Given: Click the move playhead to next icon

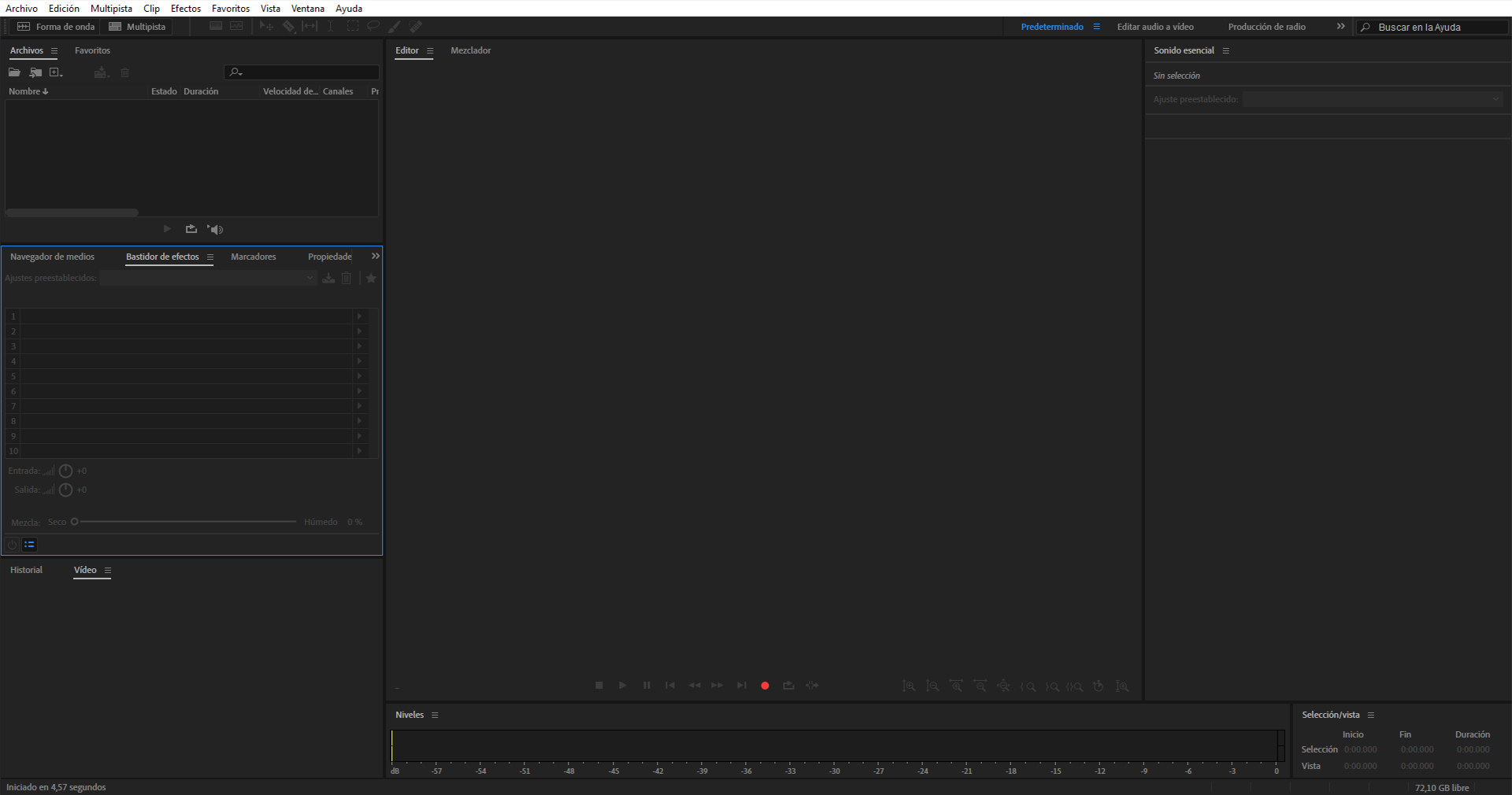Looking at the screenshot, I should tap(741, 686).
